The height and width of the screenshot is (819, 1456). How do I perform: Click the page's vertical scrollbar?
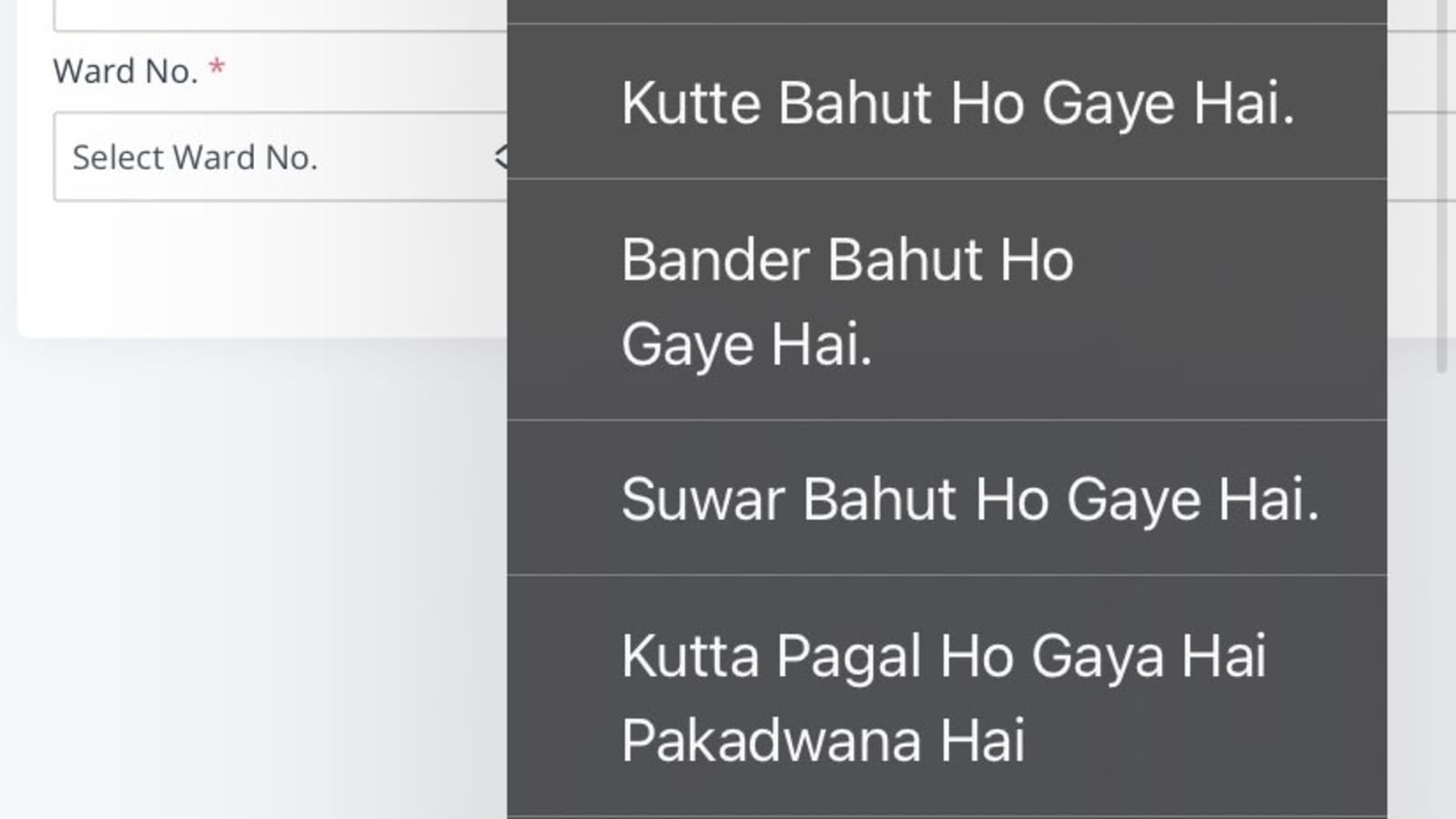pyautogui.click(x=1441, y=182)
